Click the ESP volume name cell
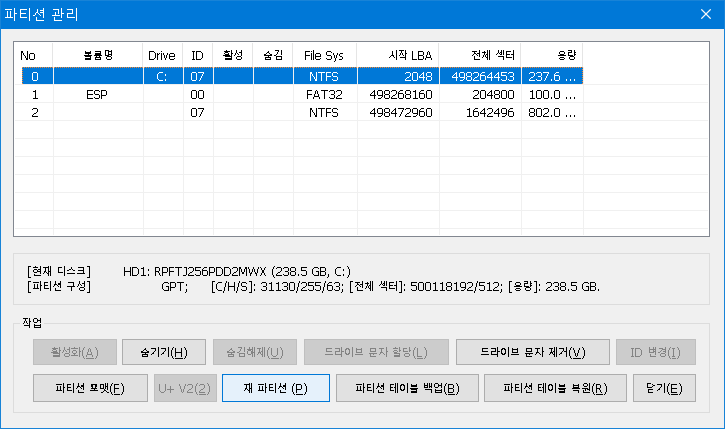Screen dimensions: 725x429 pyautogui.click(x=97, y=94)
